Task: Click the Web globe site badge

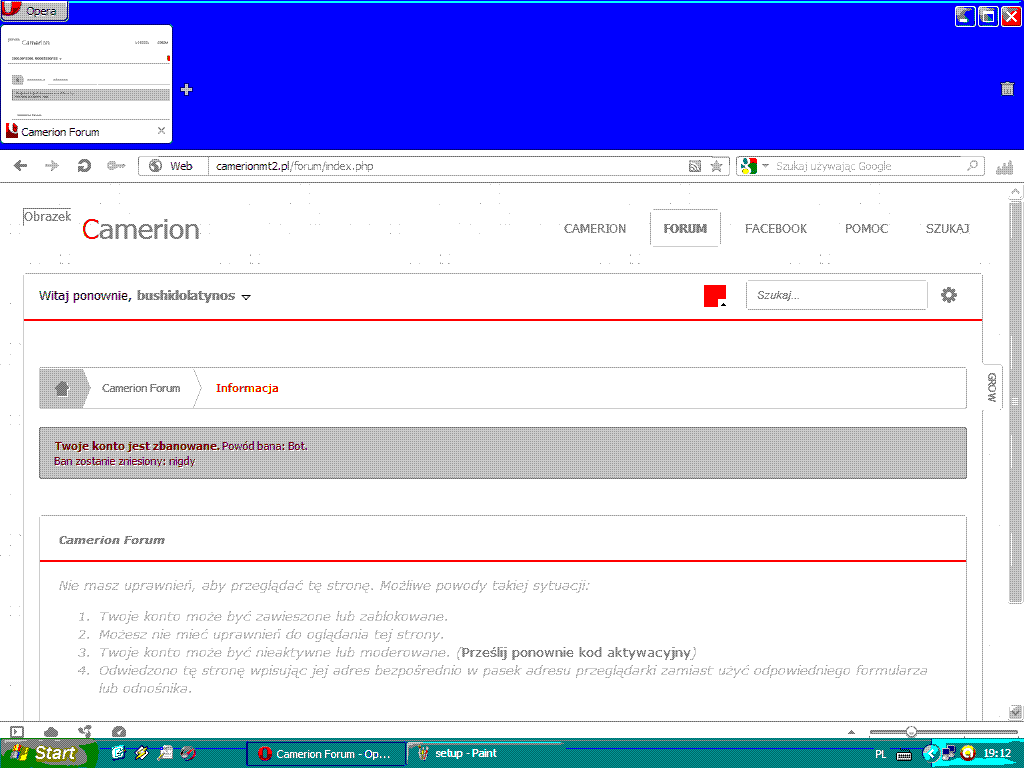Action: 172,166
